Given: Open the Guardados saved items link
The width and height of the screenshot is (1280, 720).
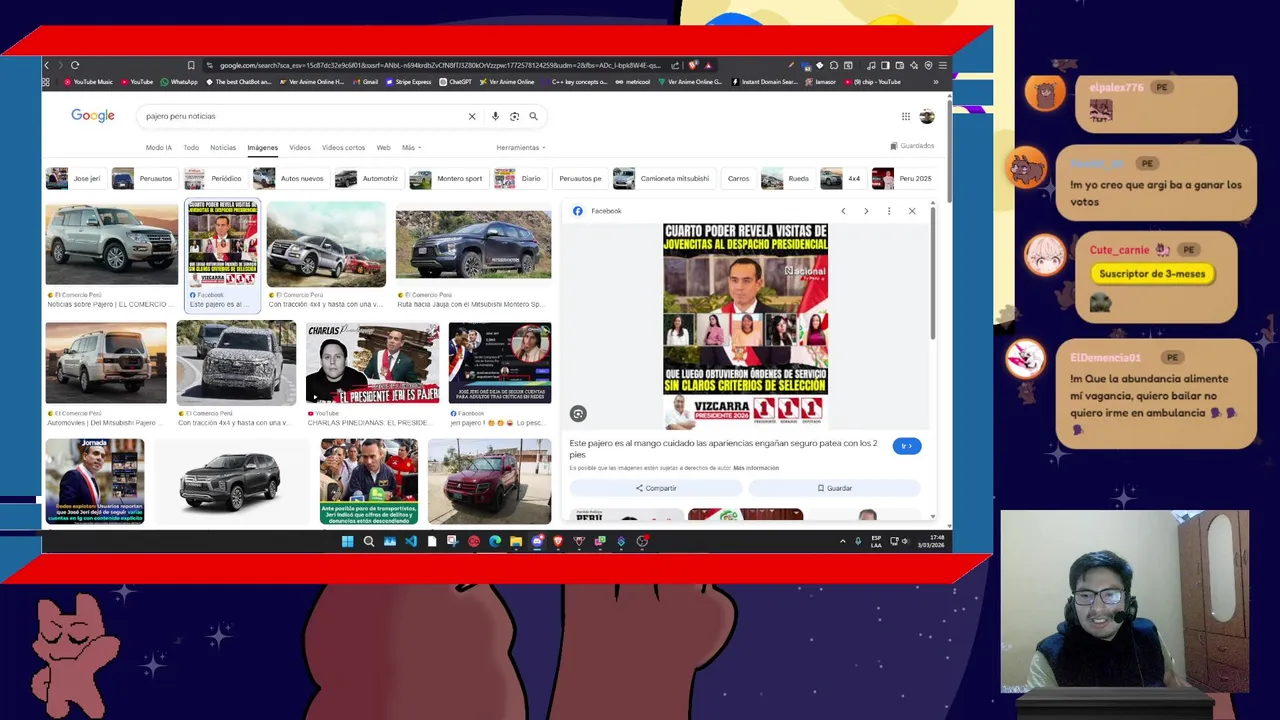Looking at the screenshot, I should 912,146.
